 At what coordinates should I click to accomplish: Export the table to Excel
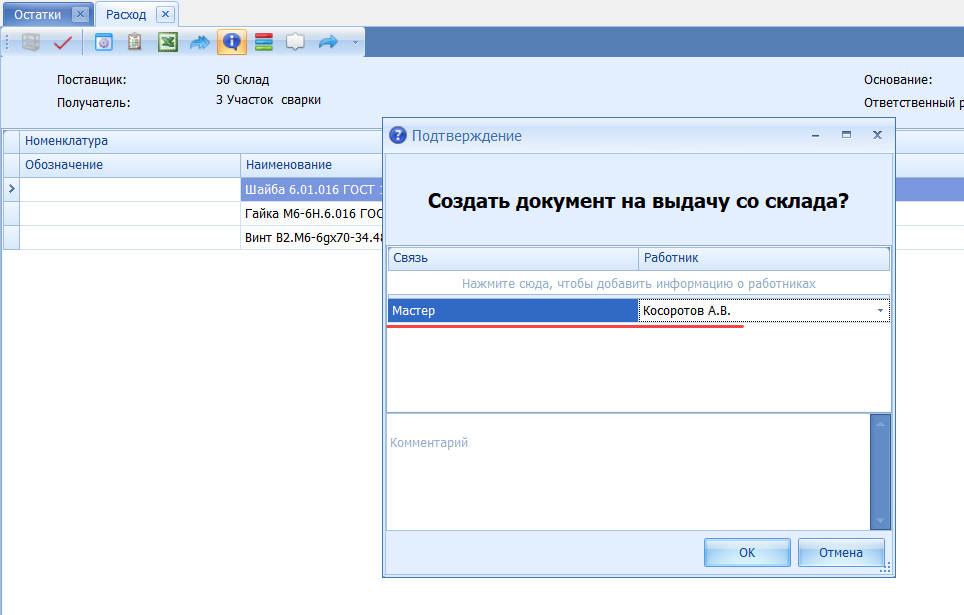(x=167, y=42)
